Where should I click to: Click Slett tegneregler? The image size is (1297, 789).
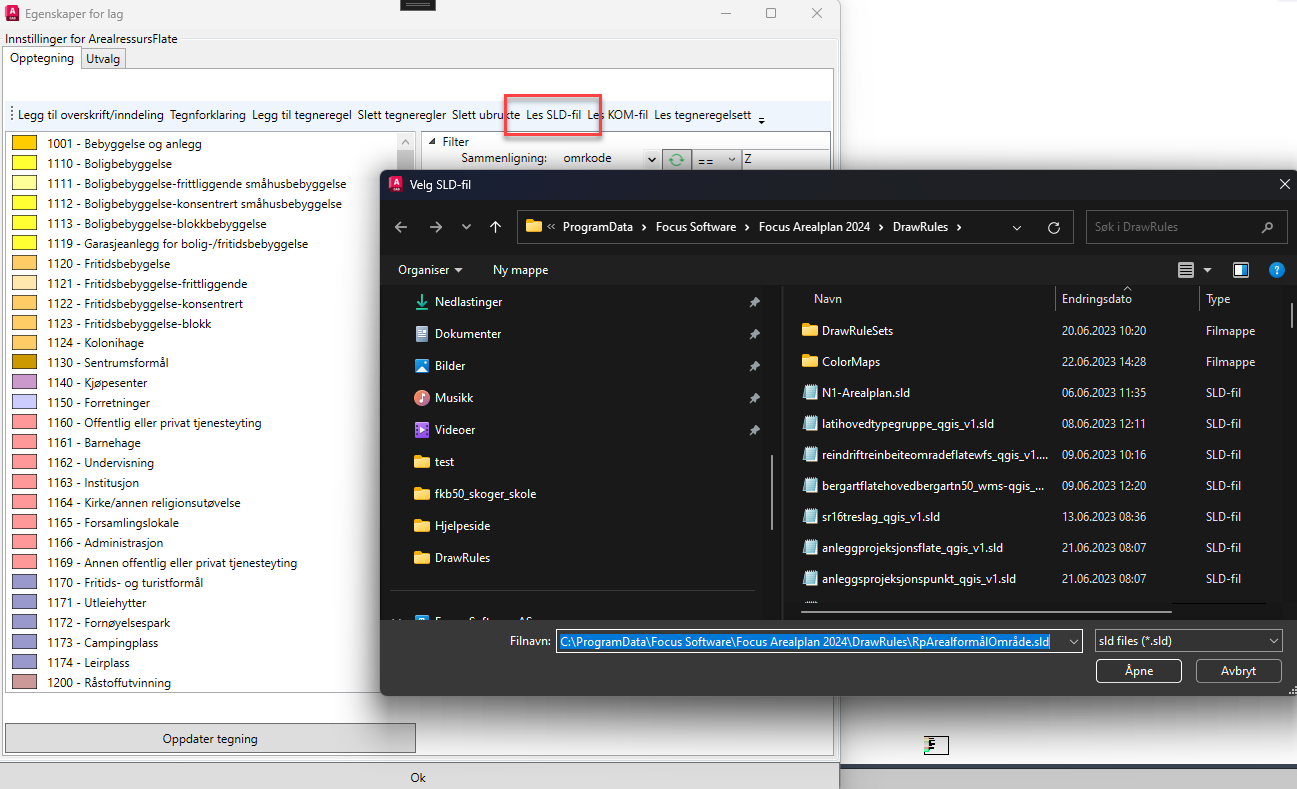pyautogui.click(x=402, y=115)
